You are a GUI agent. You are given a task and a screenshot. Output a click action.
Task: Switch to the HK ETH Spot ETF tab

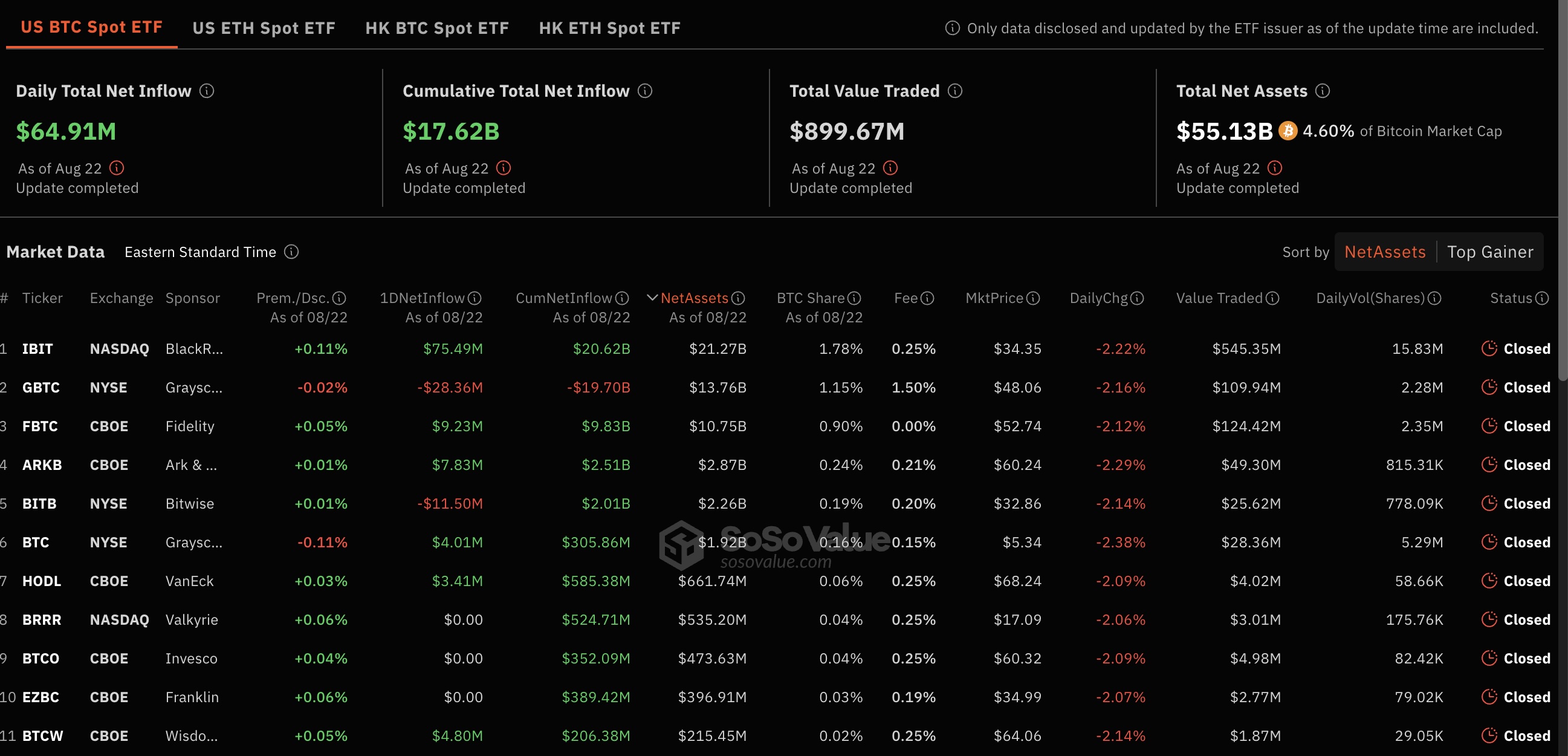pyautogui.click(x=609, y=28)
